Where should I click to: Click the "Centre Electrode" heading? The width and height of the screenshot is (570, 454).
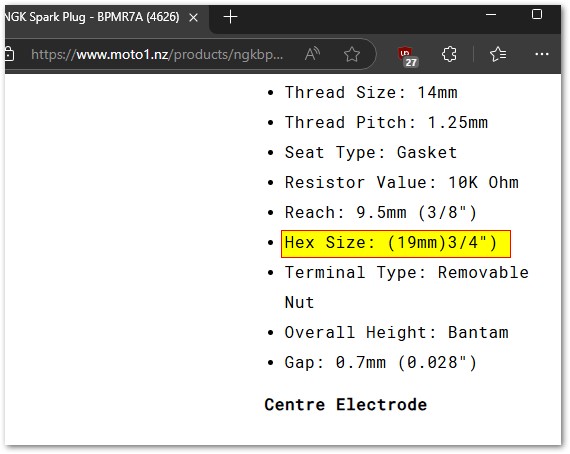346,405
